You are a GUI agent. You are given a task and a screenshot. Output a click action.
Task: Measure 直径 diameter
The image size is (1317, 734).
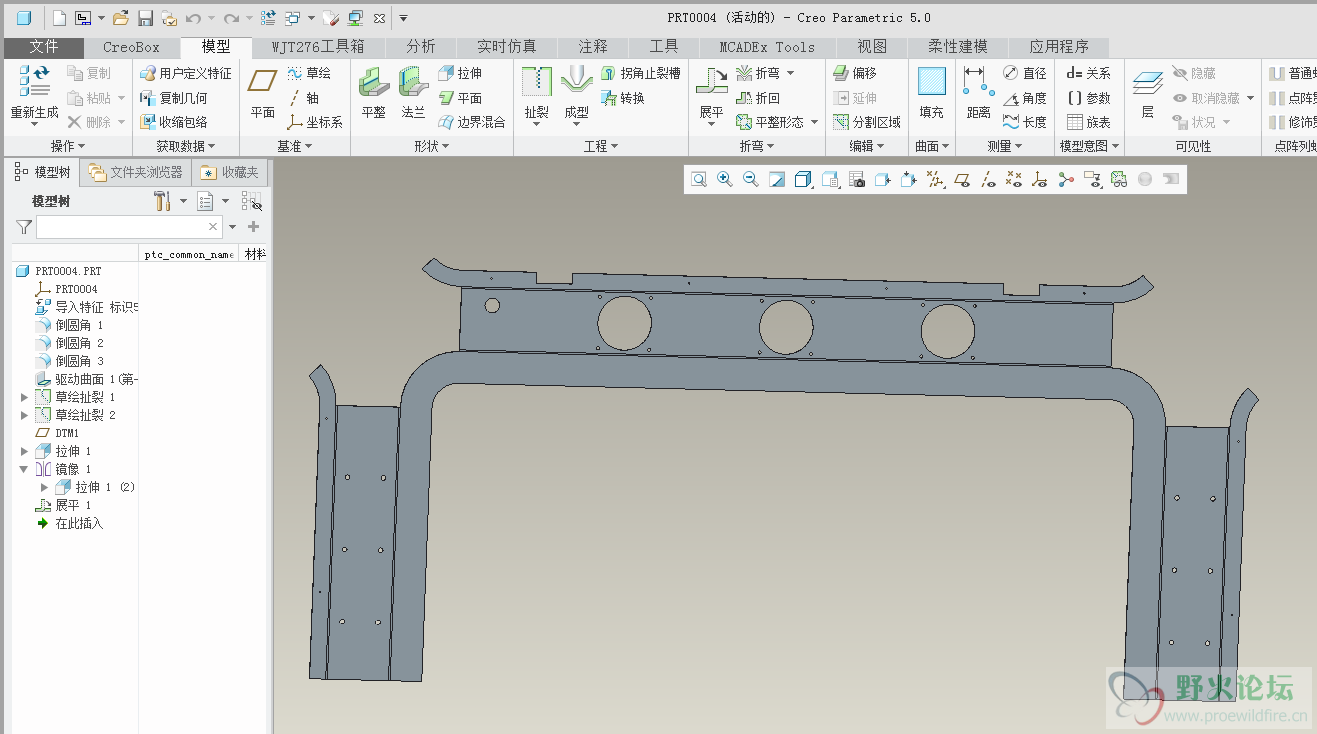(x=1024, y=73)
